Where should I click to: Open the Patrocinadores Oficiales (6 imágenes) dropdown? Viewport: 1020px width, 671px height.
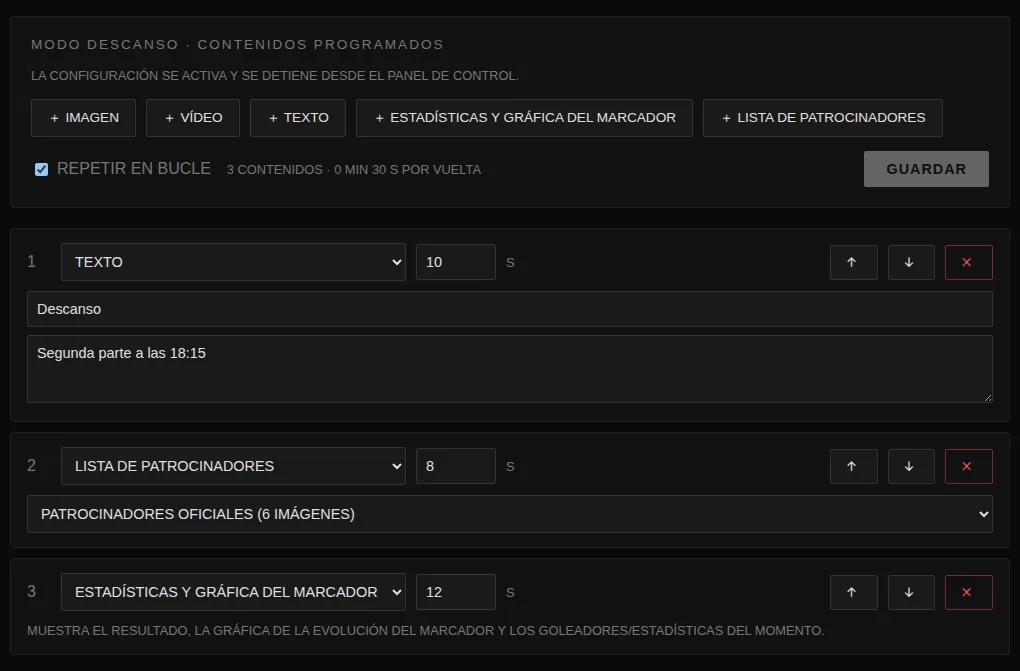pyautogui.click(x=509, y=514)
